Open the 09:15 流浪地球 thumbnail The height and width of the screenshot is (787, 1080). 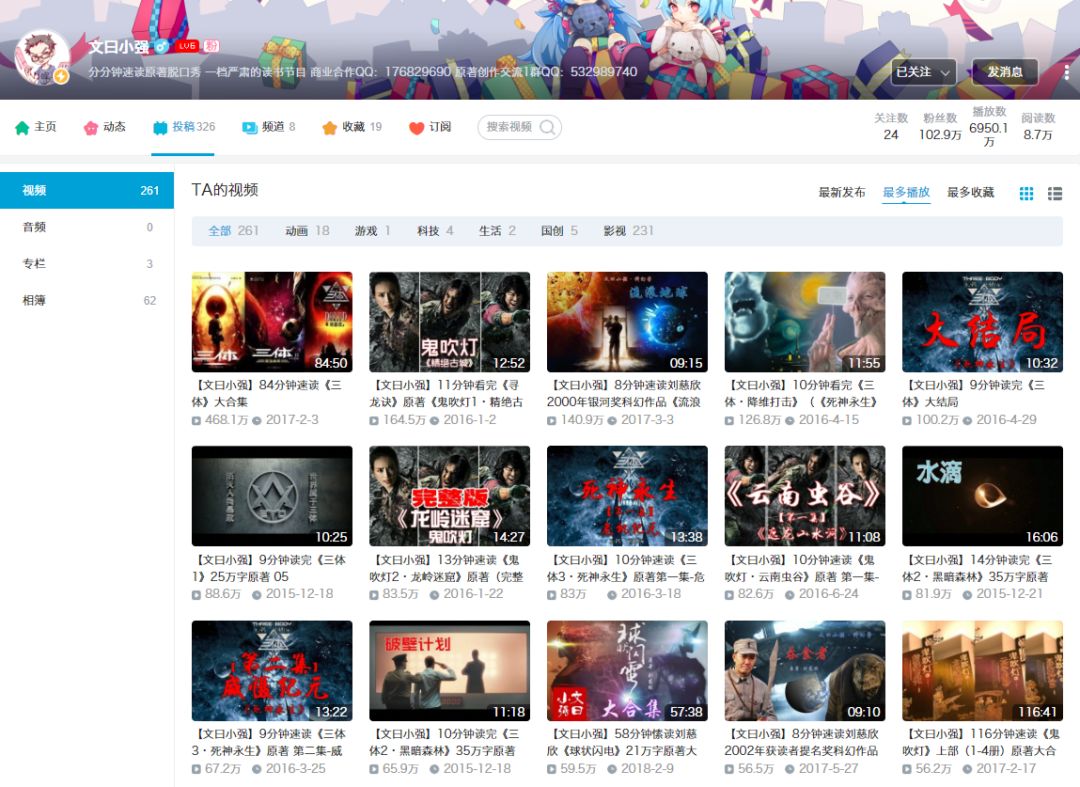pos(627,322)
